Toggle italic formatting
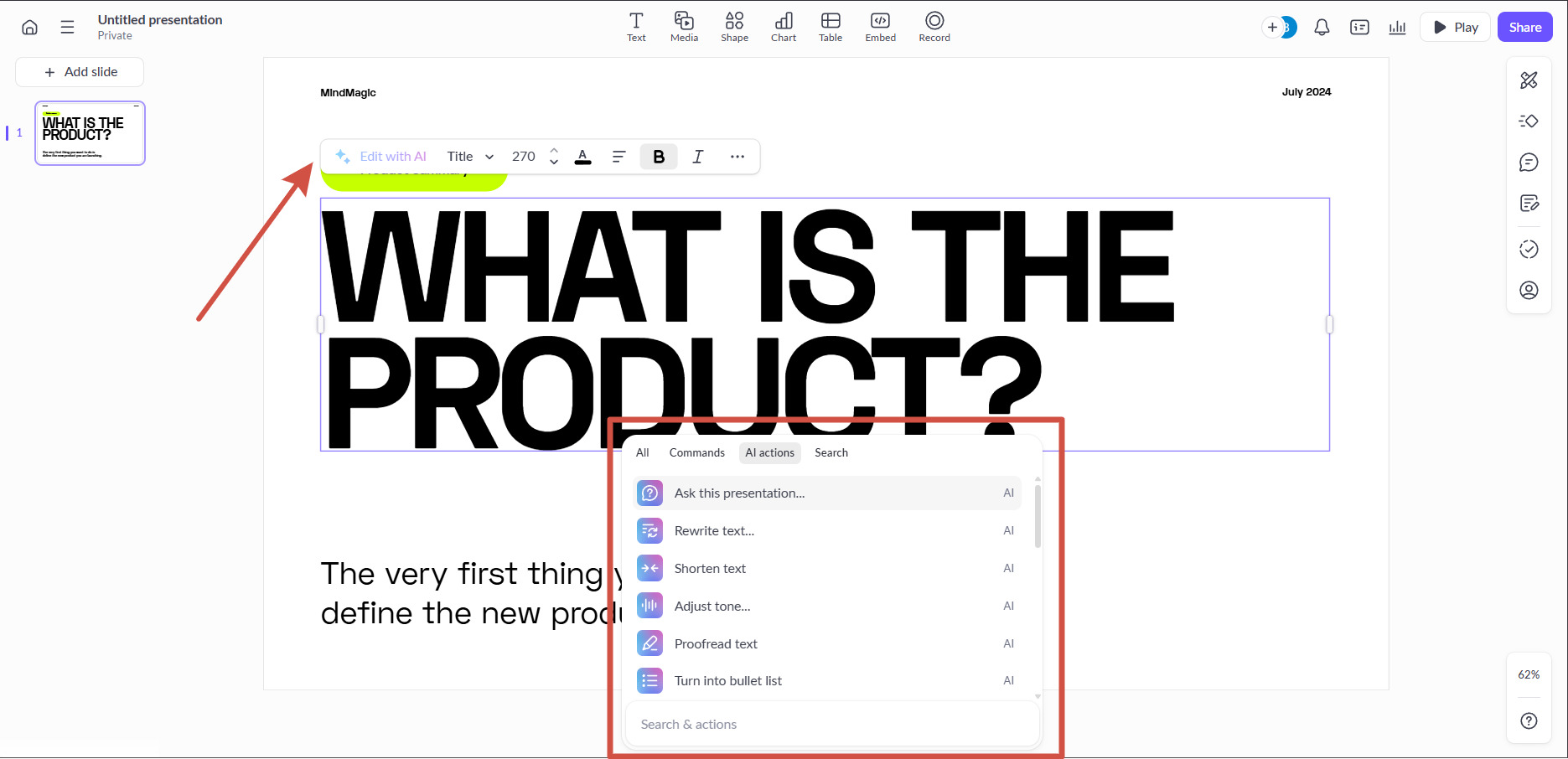Image resolution: width=1568 pixels, height=759 pixels. click(697, 157)
